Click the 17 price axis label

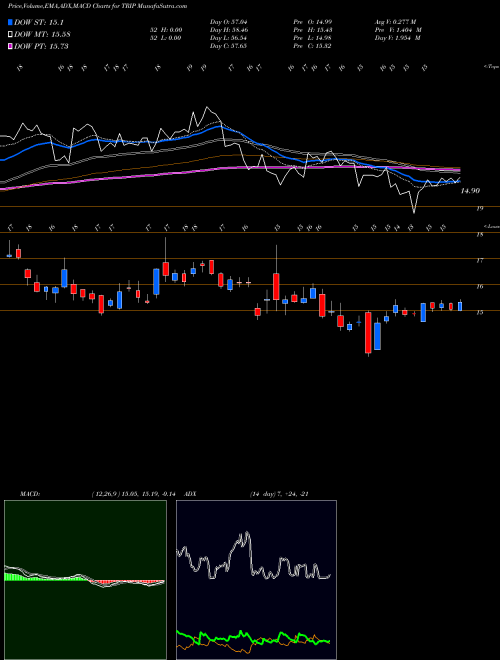479,261
